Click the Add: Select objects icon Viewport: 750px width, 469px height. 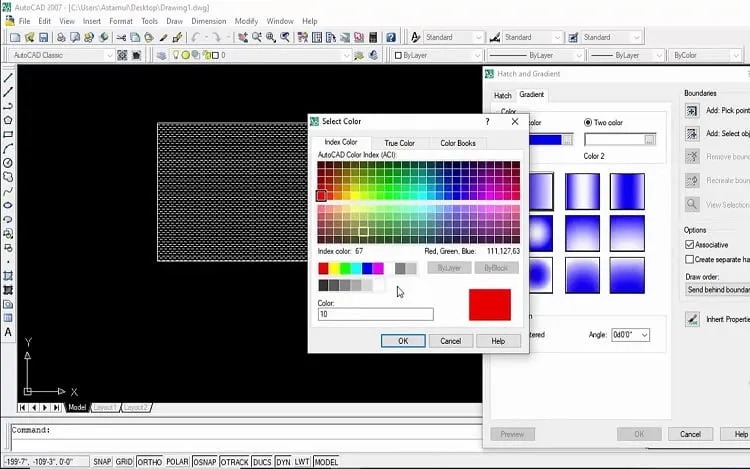click(692, 134)
